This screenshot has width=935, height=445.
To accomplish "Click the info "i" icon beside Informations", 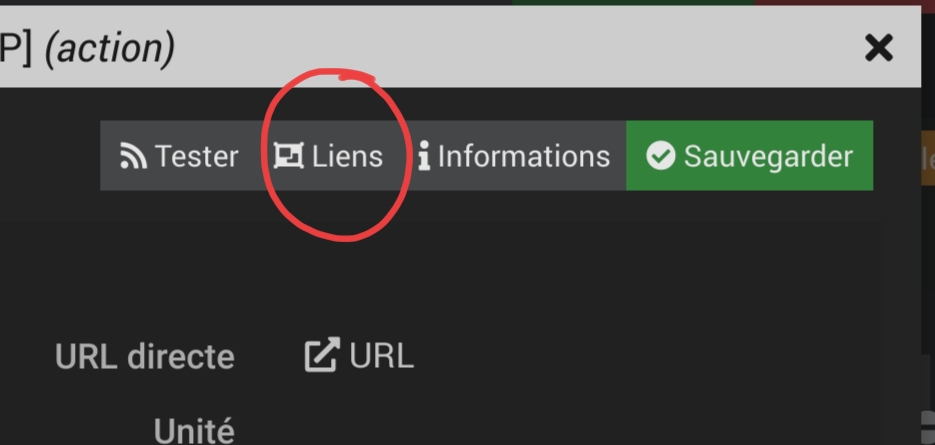I will pos(424,157).
